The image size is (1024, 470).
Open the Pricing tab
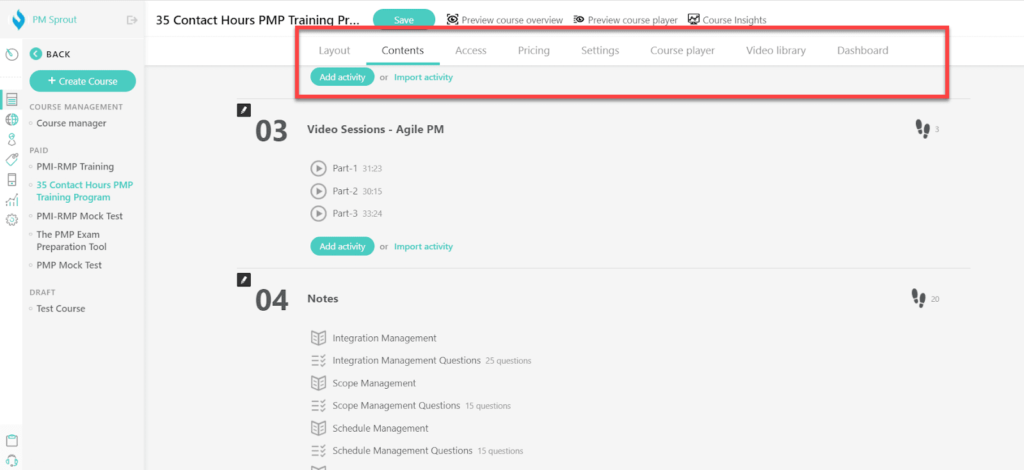(534, 50)
